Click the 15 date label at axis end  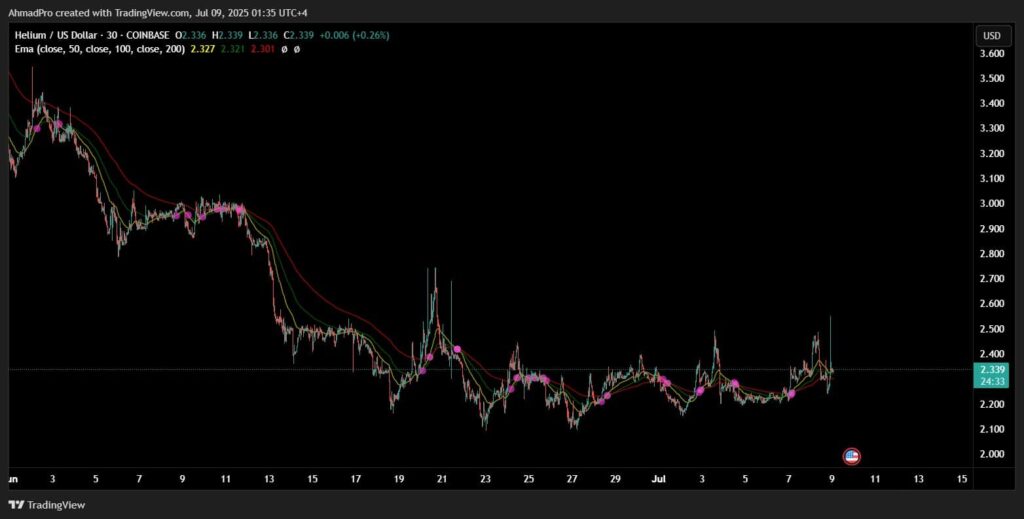961,479
